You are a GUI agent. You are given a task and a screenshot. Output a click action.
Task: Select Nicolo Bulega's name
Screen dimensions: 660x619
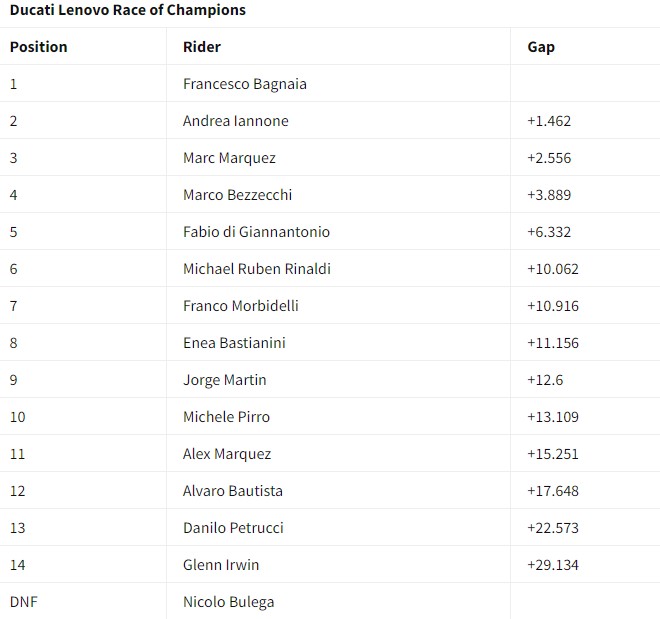[x=228, y=602]
